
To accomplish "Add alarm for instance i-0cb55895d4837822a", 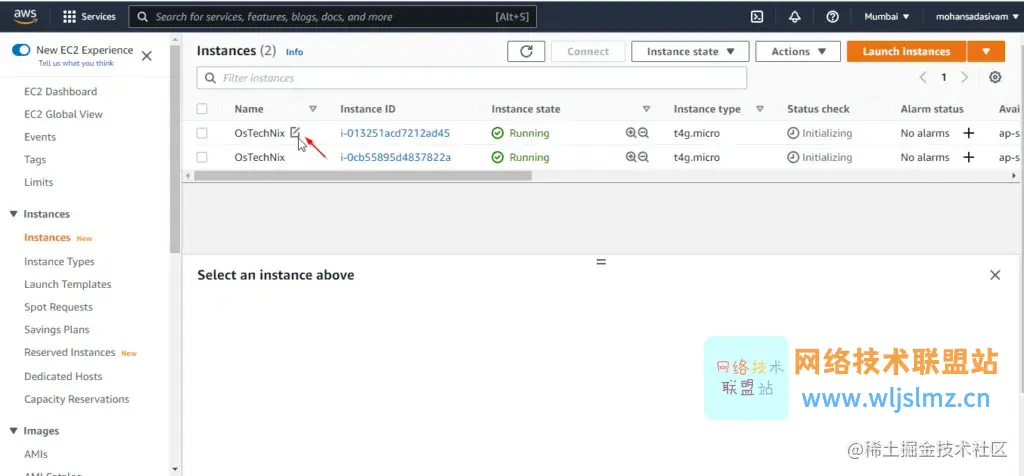I will pyautogui.click(x=968, y=157).
